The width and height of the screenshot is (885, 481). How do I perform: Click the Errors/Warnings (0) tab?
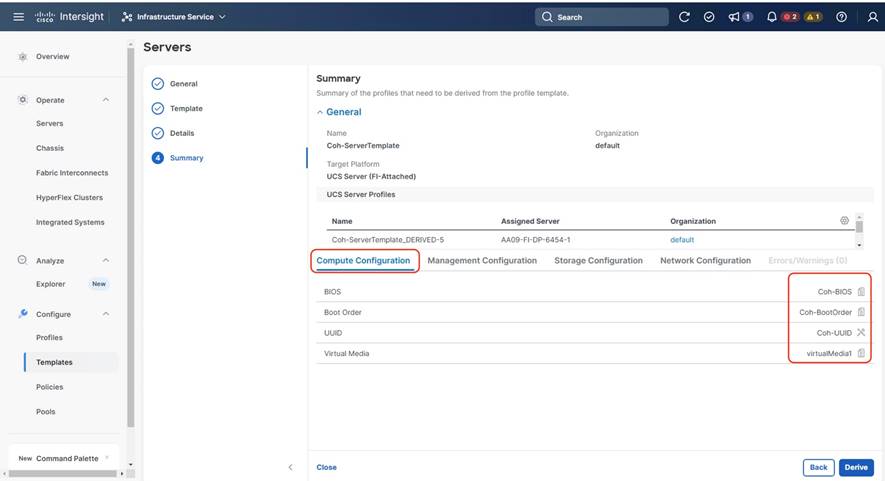[808, 260]
